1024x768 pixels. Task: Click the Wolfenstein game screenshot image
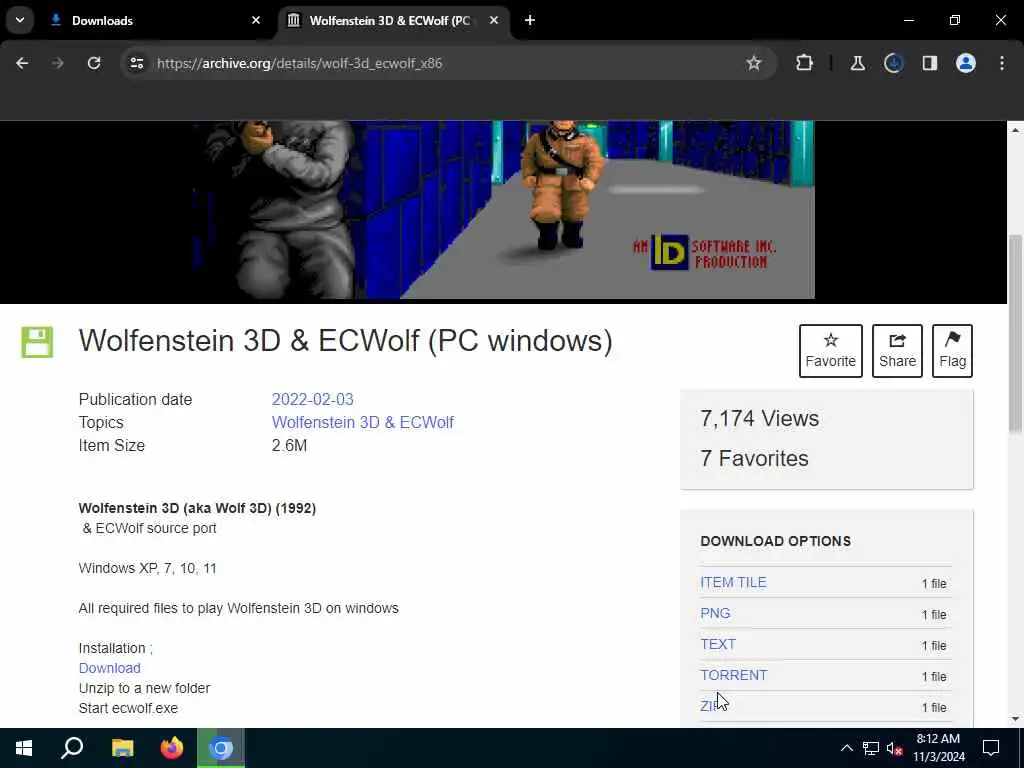[504, 210]
